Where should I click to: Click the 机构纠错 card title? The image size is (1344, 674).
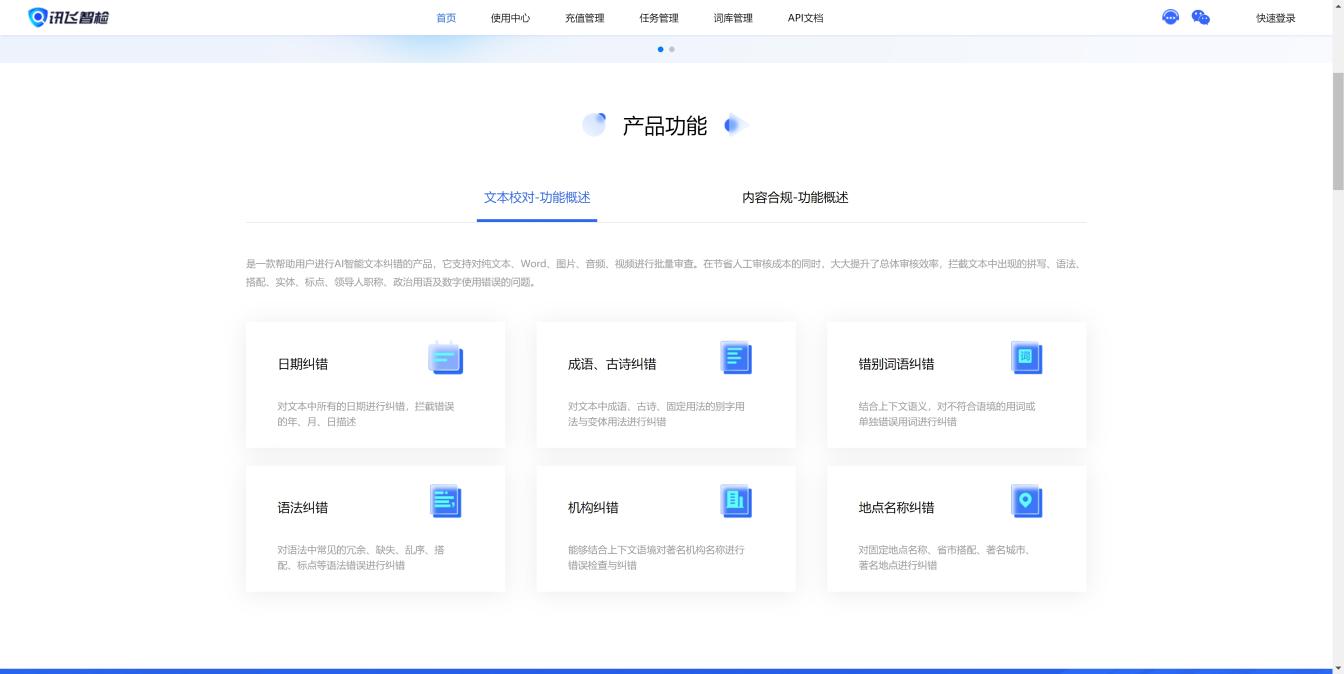click(x=593, y=508)
